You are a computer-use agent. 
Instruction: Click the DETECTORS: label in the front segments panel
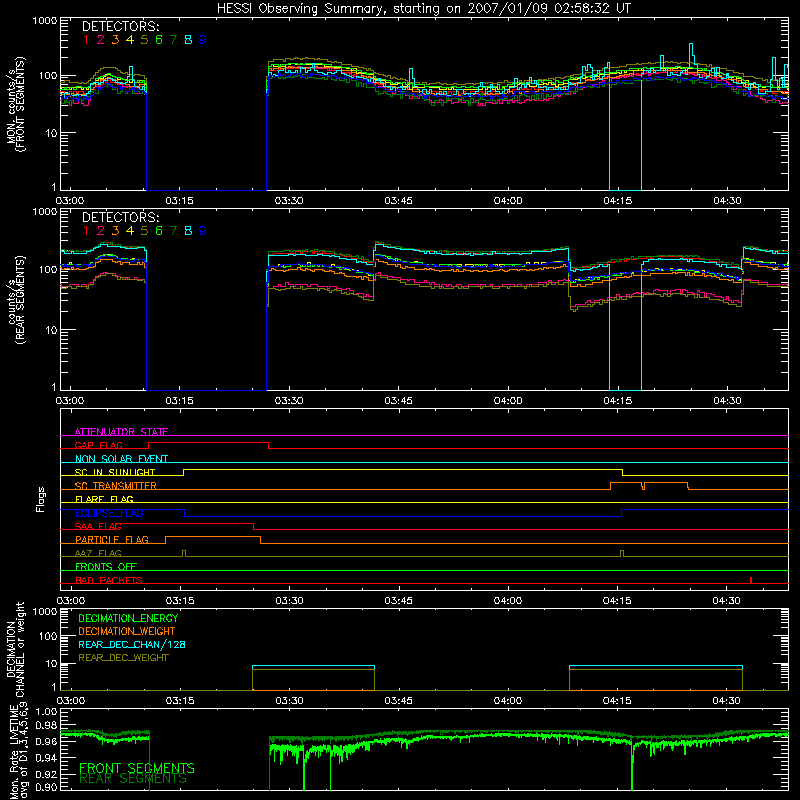121,27
